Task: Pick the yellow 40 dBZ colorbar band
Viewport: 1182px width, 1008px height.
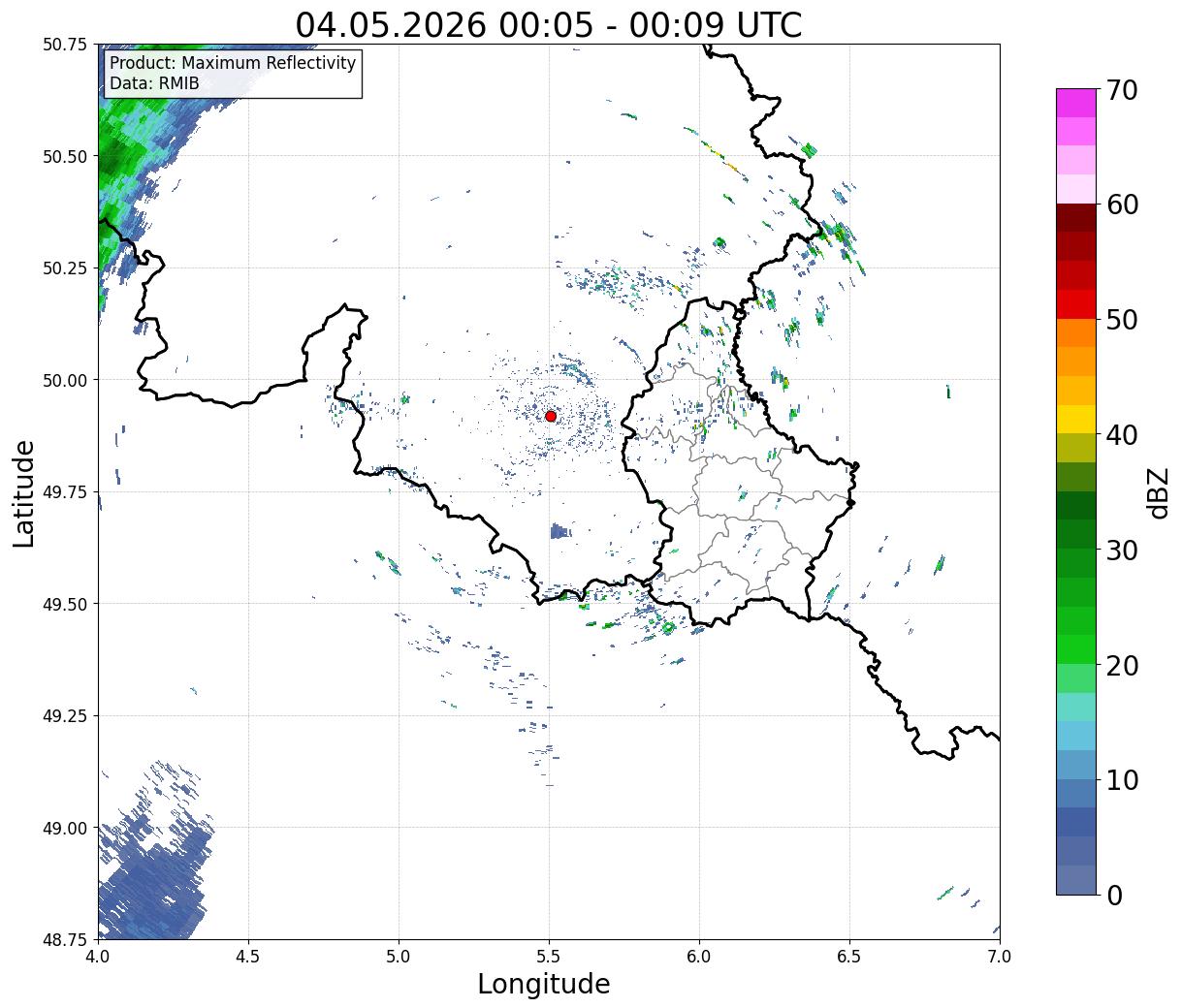Action: [1076, 419]
